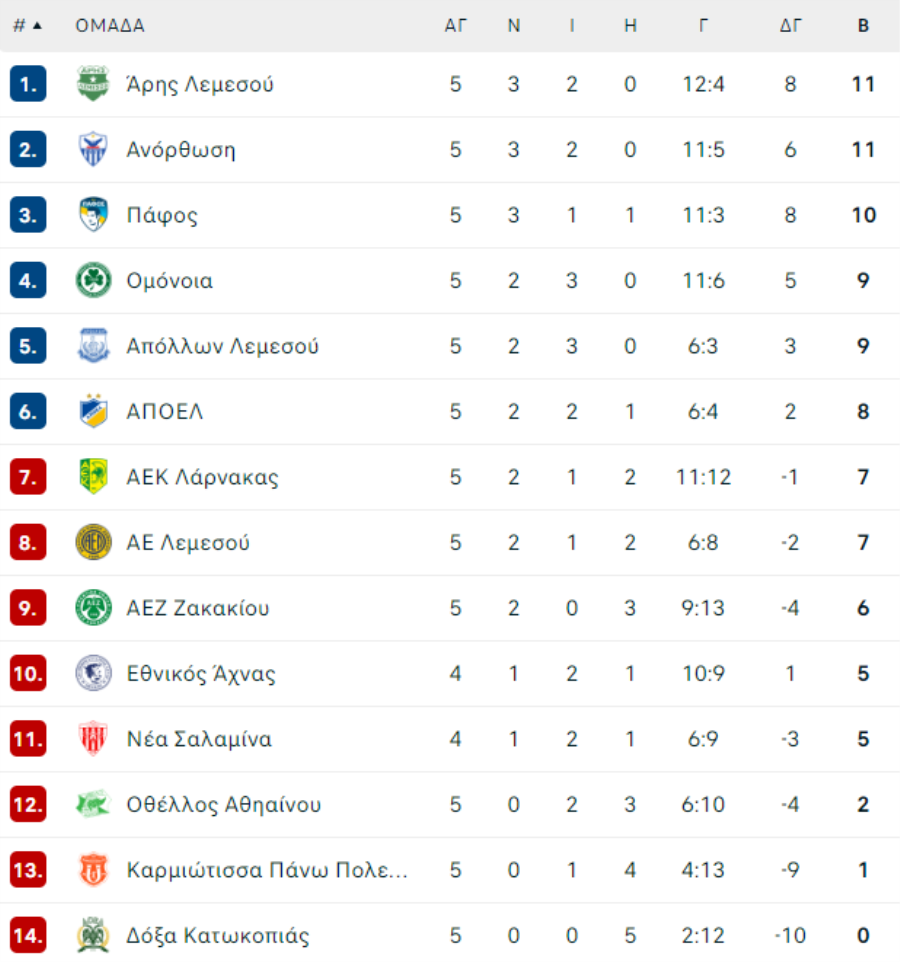Click the Ομόνοια green shamrock logo
Viewport: 900px width, 962px height.
(x=93, y=280)
